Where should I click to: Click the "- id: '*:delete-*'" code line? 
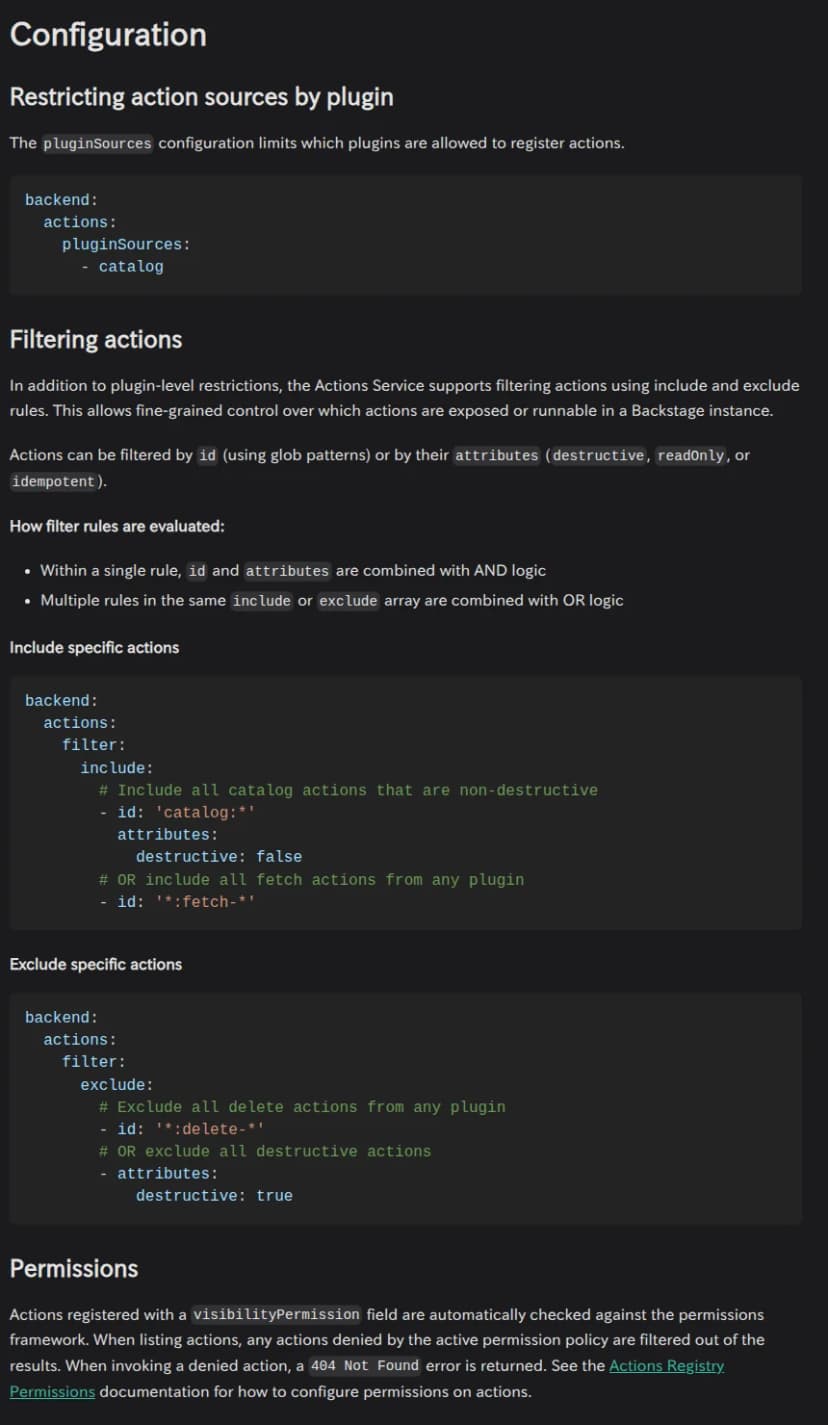[x=182, y=1130]
